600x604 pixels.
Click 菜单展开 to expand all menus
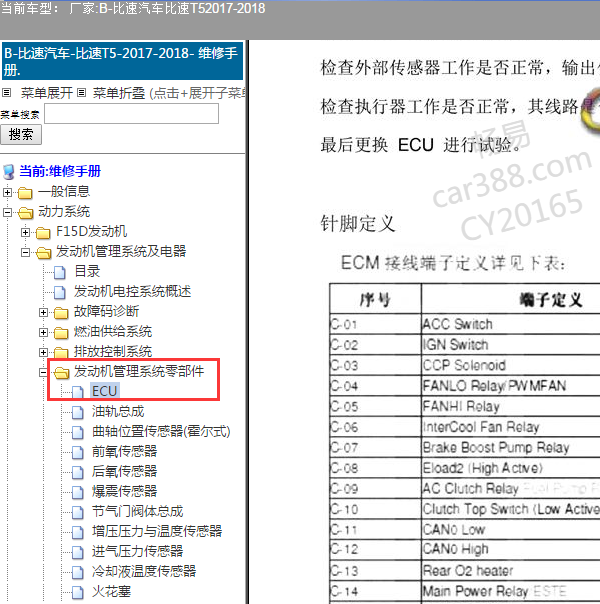tap(47, 93)
